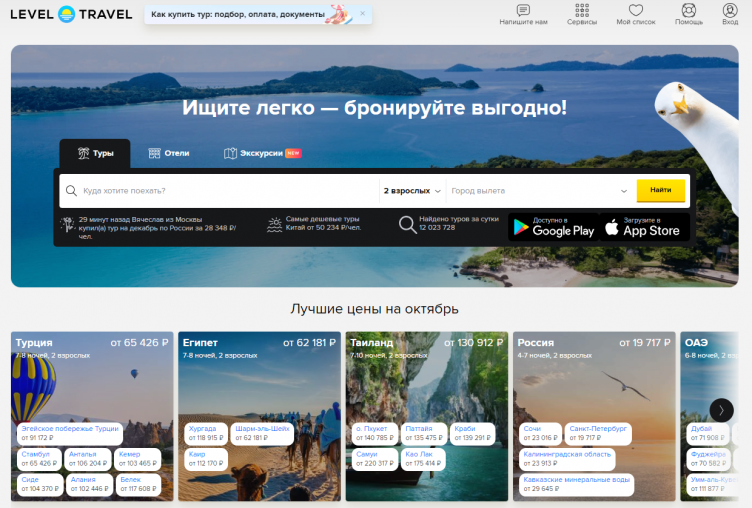The image size is (752, 508).
Task: Select the 'Белек' price chip
Action: click(x=139, y=484)
